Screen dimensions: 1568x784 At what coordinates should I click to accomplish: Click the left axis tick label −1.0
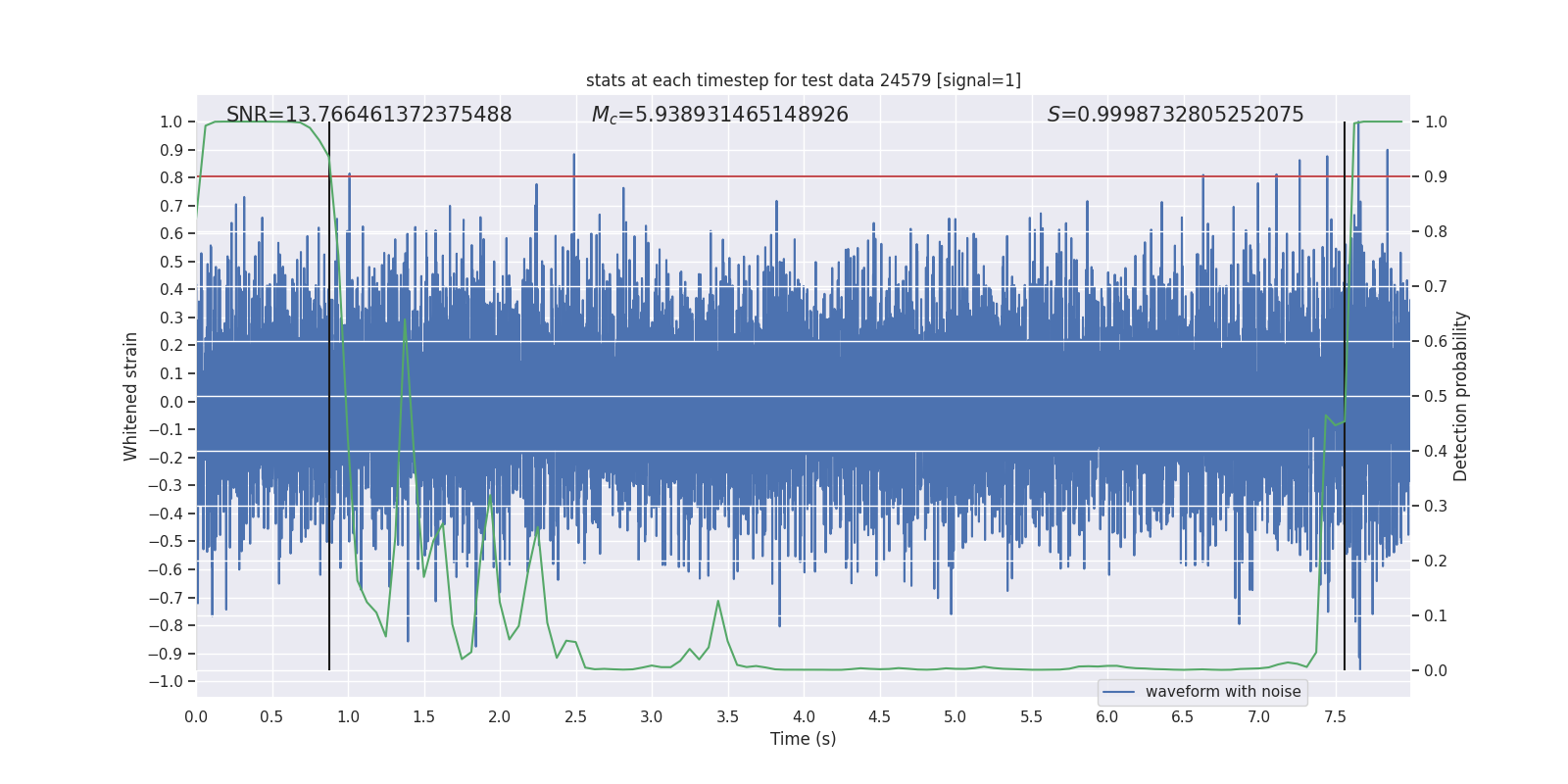click(x=171, y=681)
